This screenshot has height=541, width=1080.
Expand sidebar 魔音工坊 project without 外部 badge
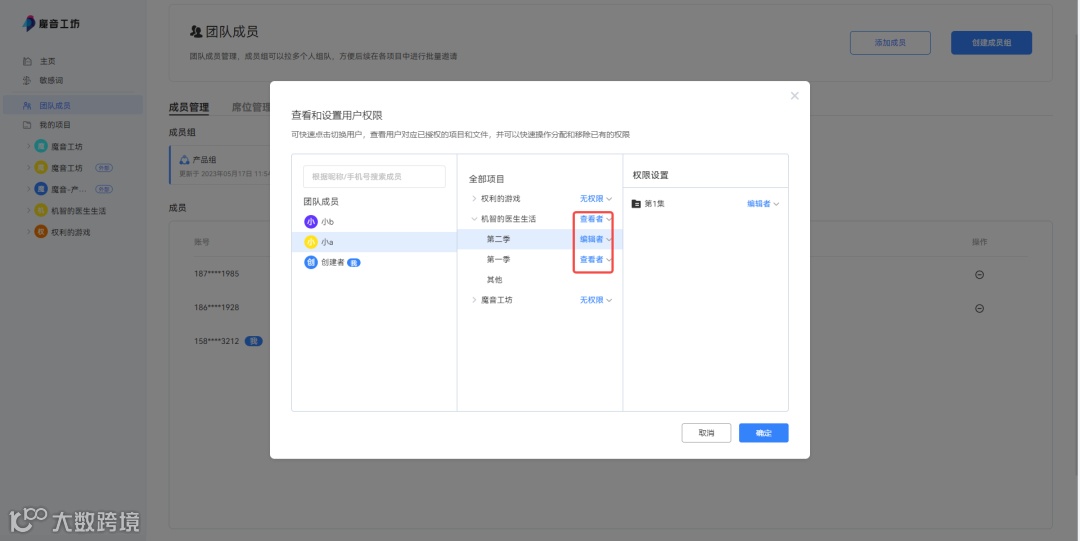coord(28,146)
